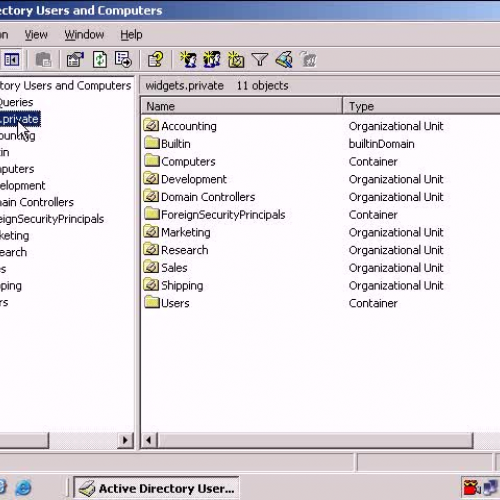Toggle the Show/Hide Console Tree toolbar icon

[11, 60]
